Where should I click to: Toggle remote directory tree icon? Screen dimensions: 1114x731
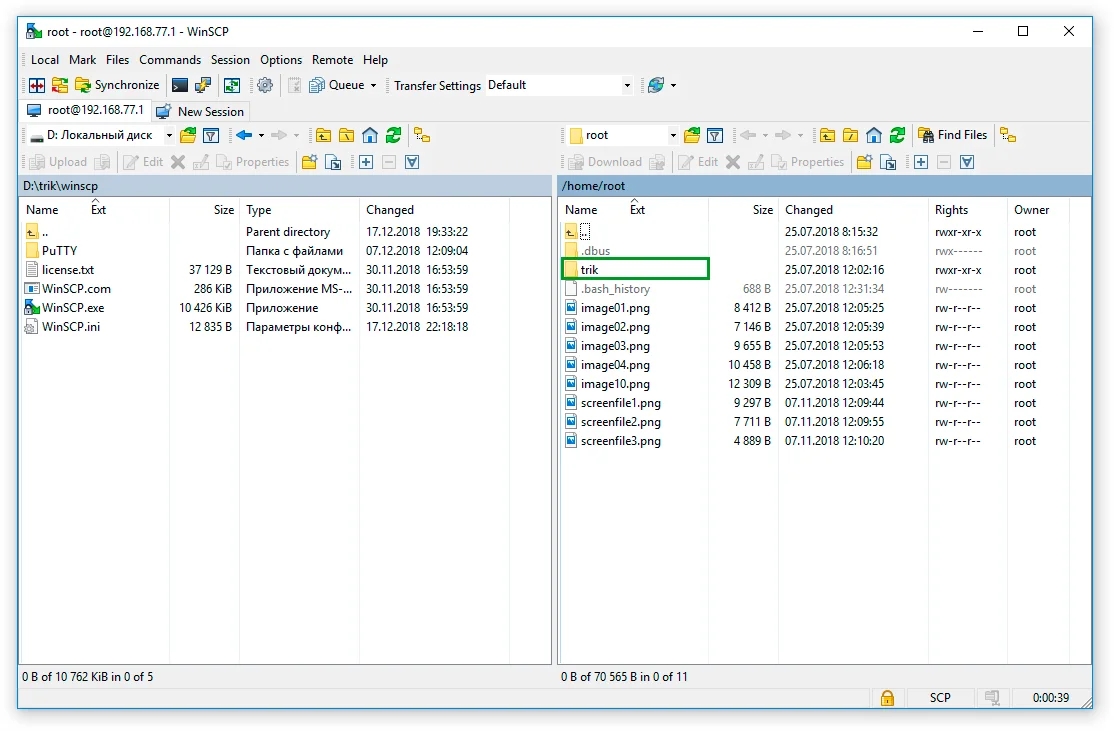(x=1007, y=135)
